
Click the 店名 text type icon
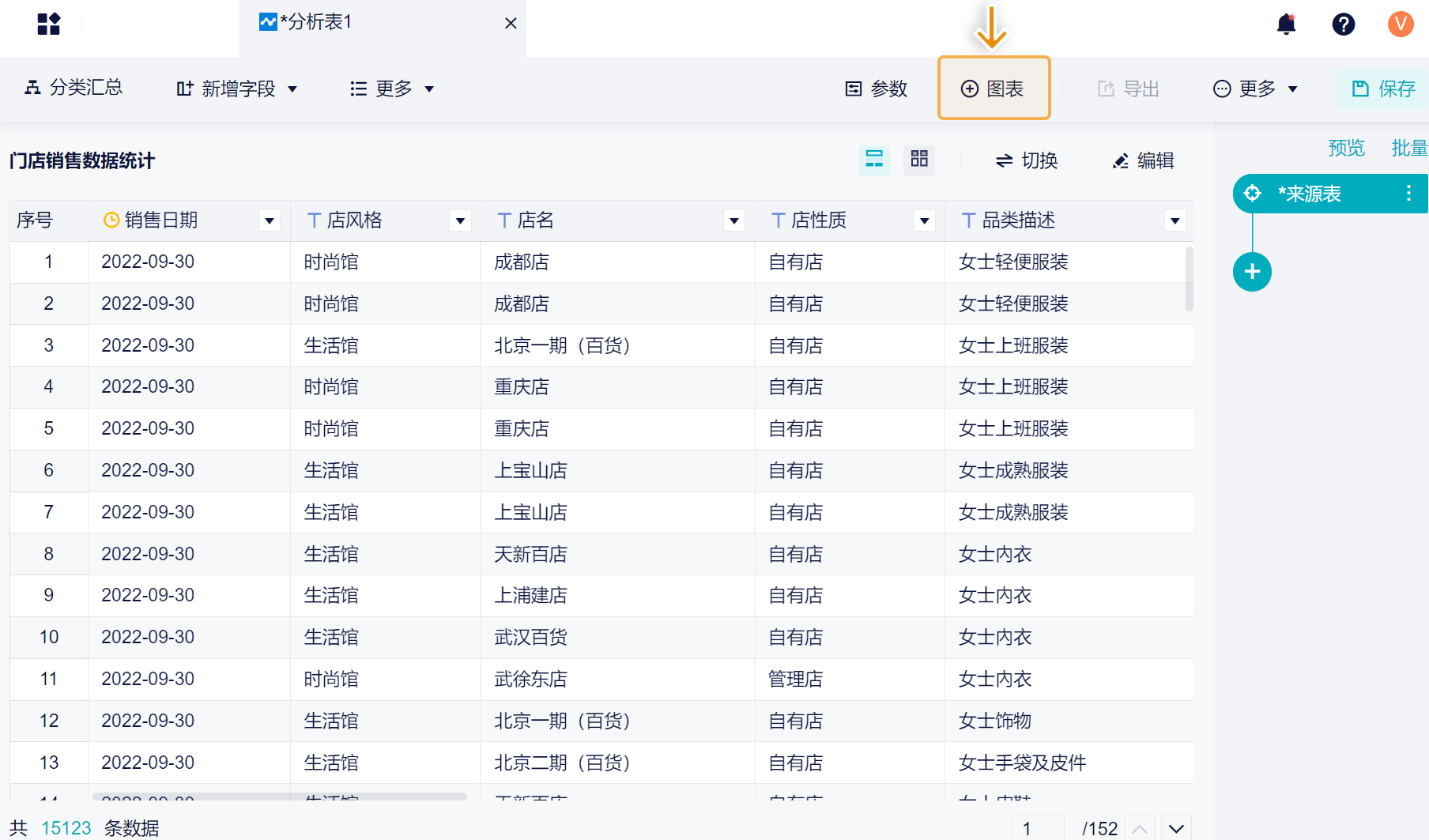click(x=504, y=220)
